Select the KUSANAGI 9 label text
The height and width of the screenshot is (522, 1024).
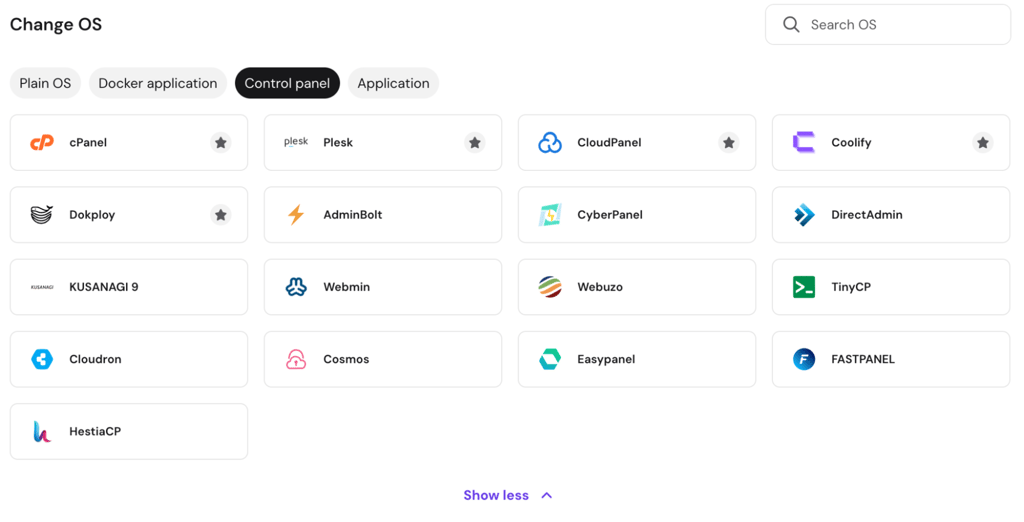click(104, 287)
